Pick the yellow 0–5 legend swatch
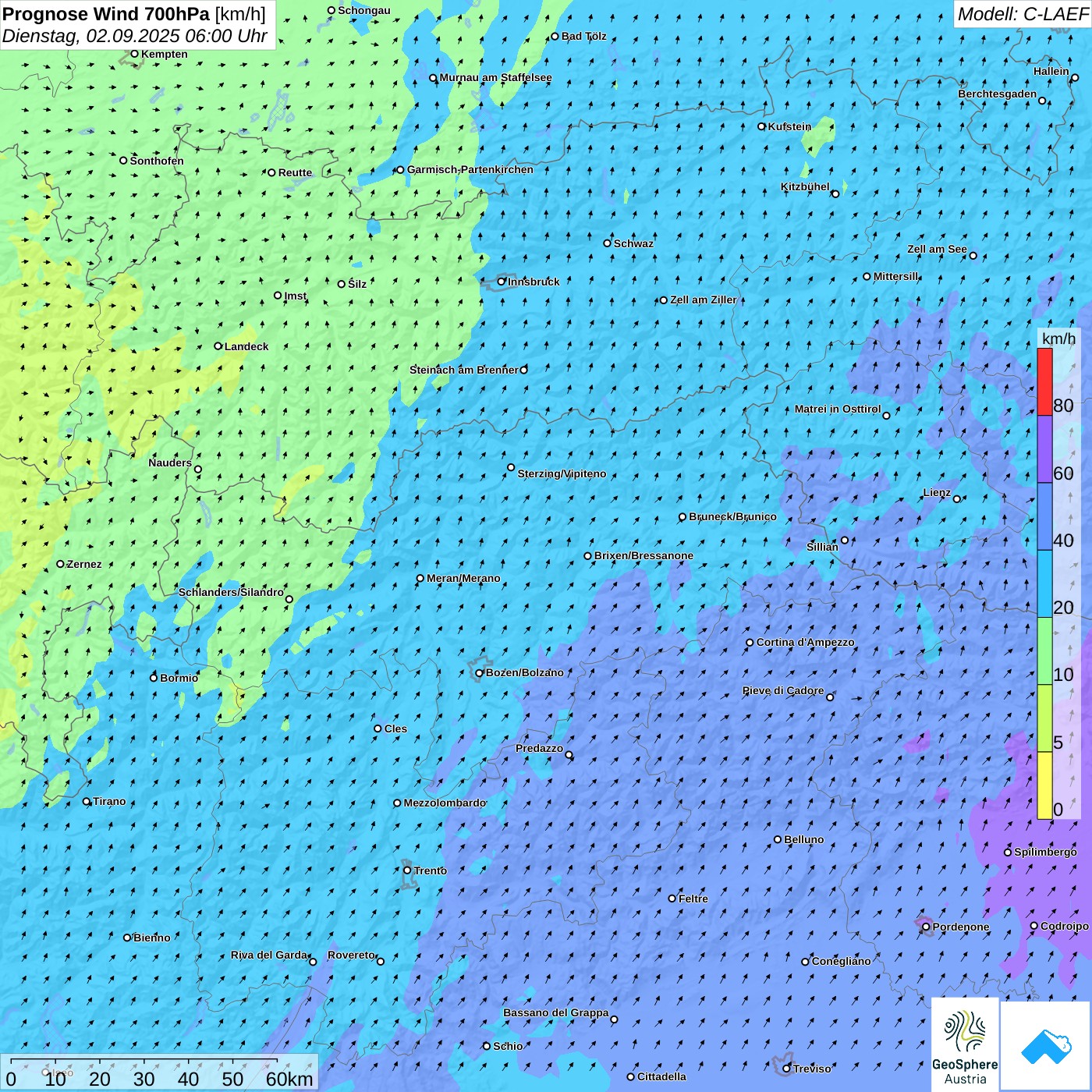Image resolution: width=1092 pixels, height=1092 pixels. click(1044, 785)
